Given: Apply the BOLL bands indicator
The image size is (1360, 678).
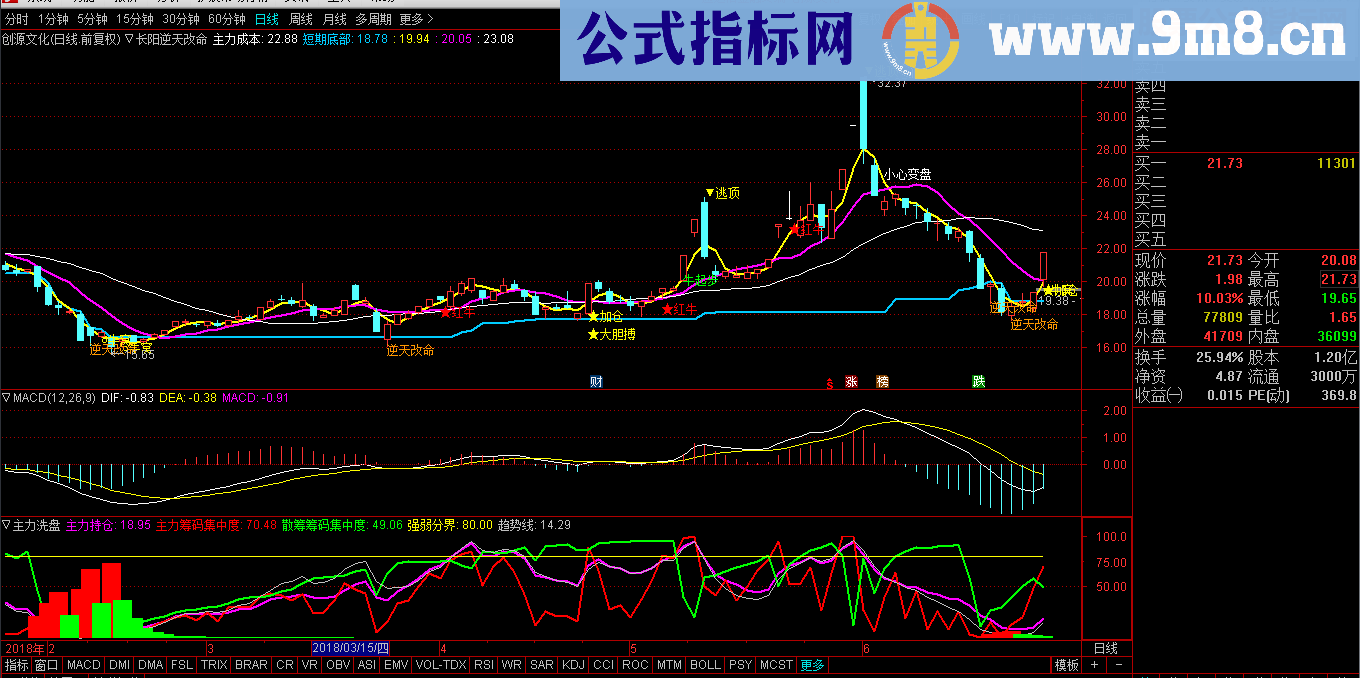Looking at the screenshot, I should coord(705,664).
